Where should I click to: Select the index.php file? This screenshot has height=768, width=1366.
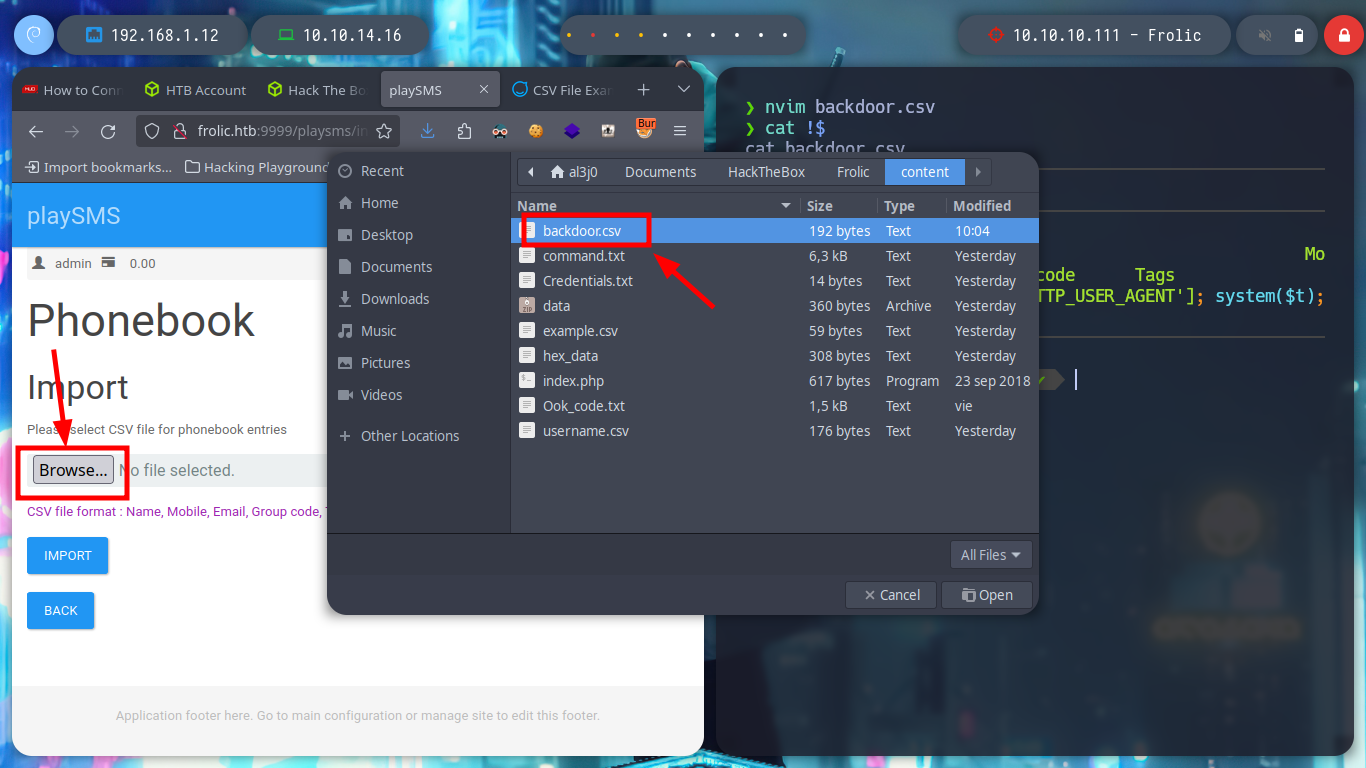pyautogui.click(x=775, y=381)
